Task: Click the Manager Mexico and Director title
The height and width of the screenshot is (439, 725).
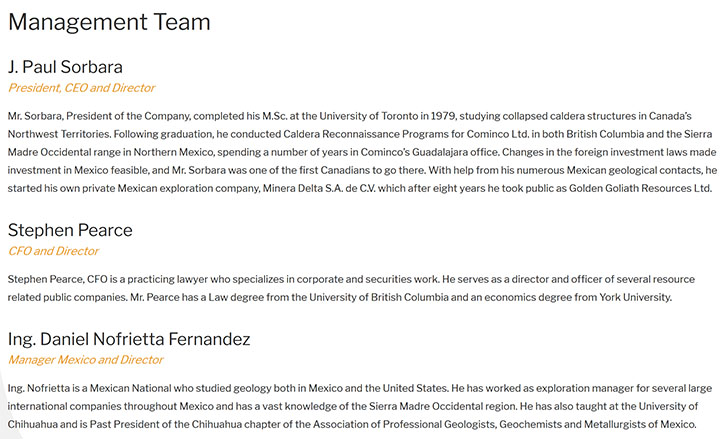Action: click(86, 360)
